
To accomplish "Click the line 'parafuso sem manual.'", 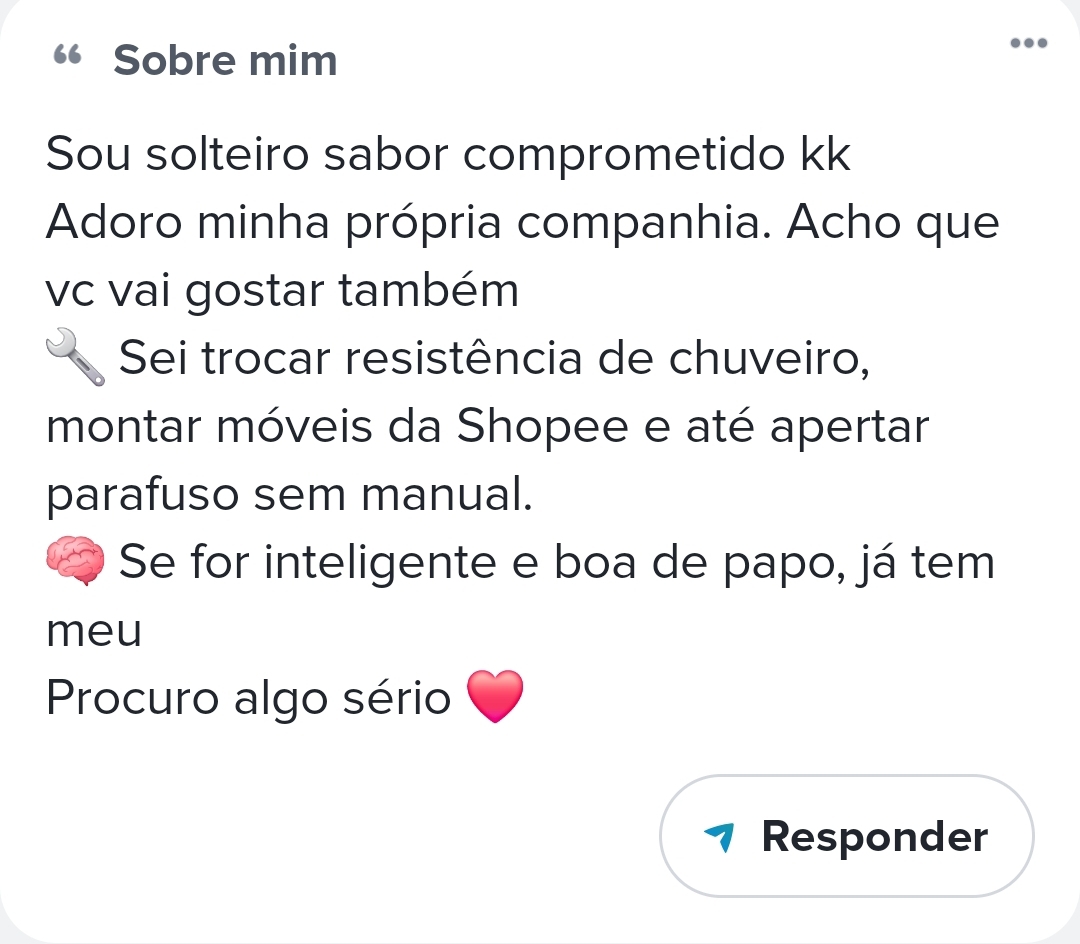I will point(289,495).
